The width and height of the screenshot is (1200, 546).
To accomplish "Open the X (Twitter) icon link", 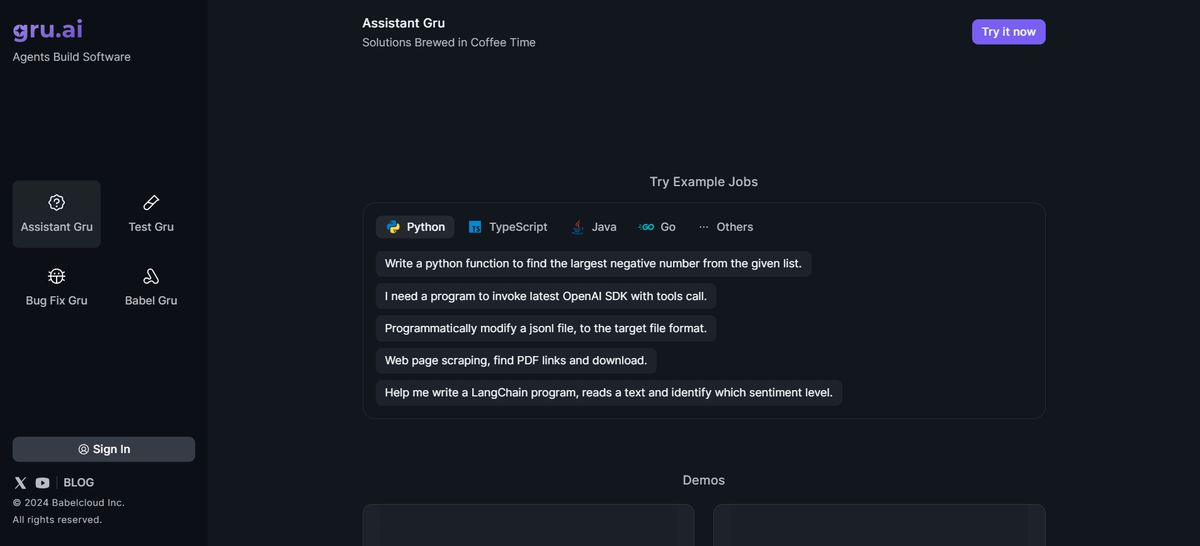I will coord(20,482).
